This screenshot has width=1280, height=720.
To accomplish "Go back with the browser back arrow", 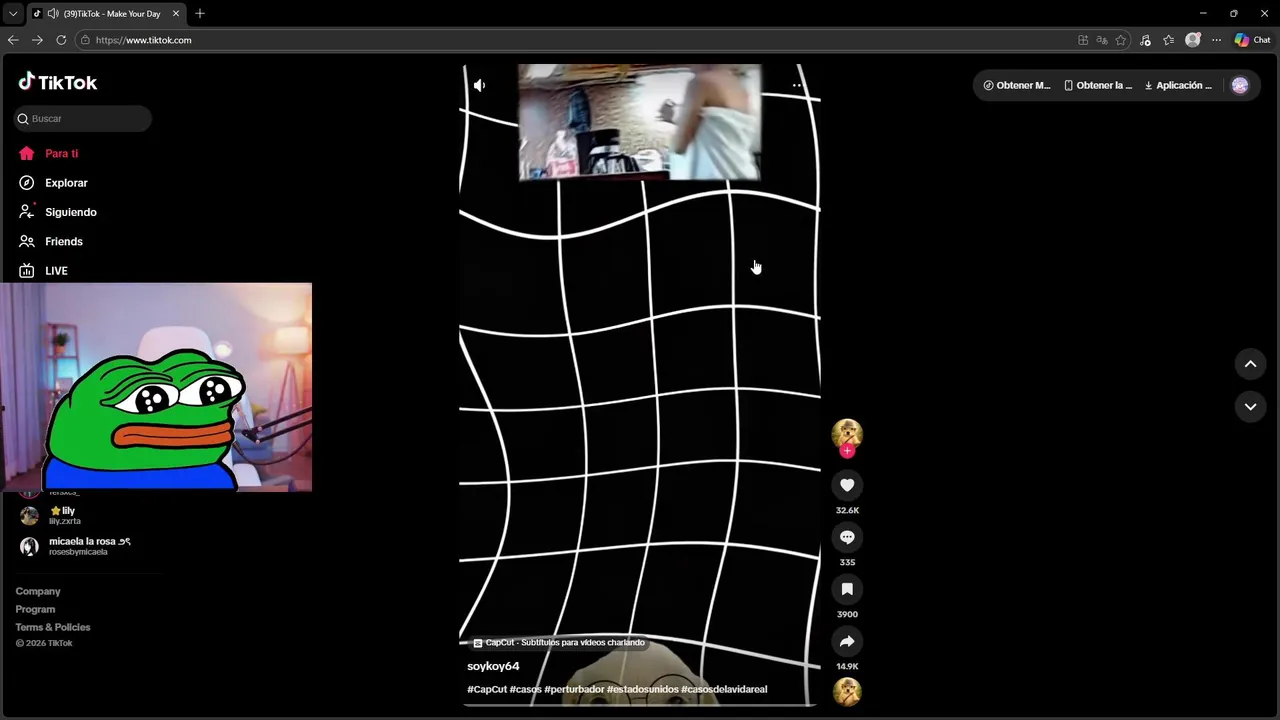I will [13, 40].
